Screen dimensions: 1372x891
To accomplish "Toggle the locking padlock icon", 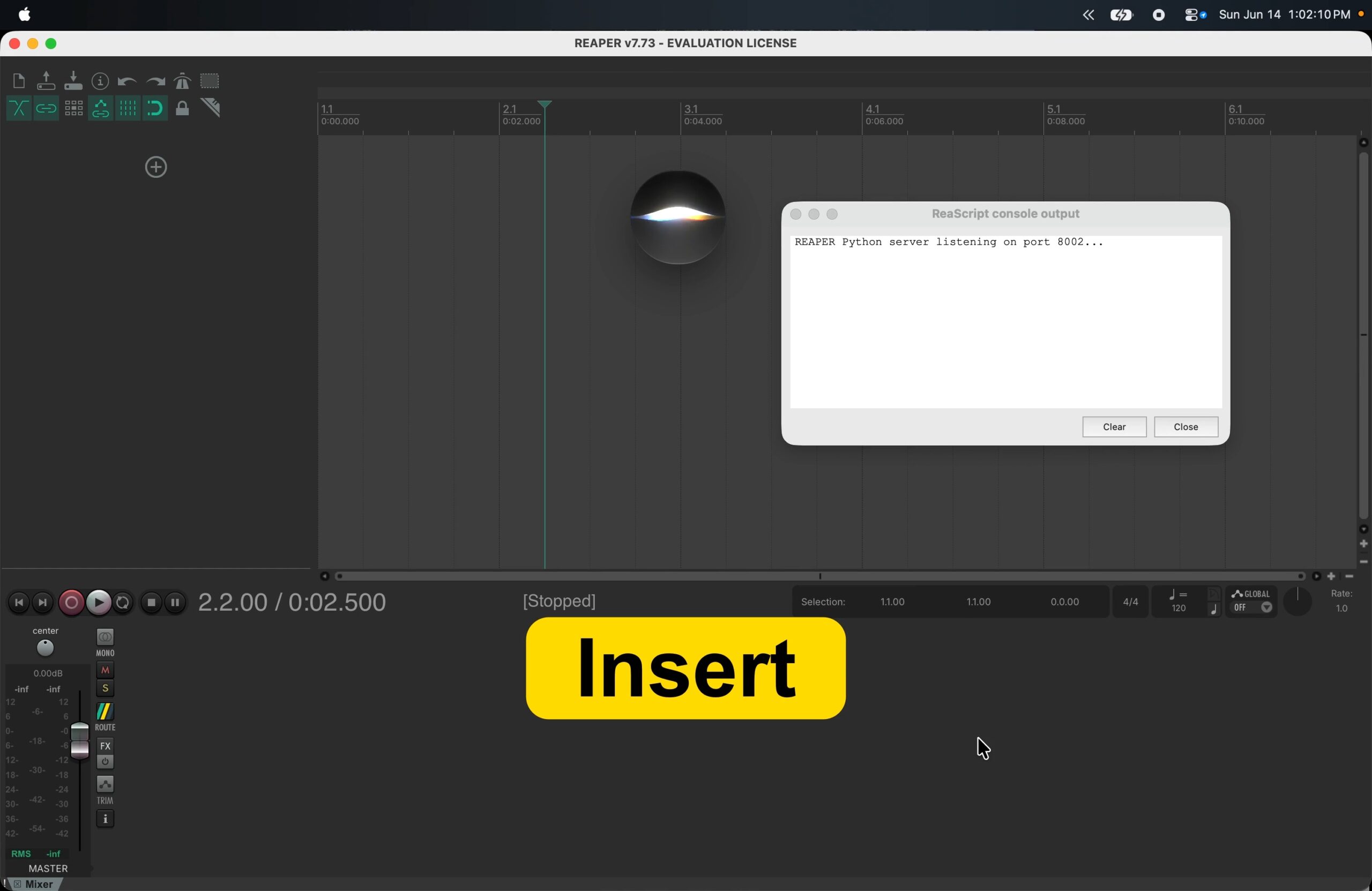I will (x=183, y=108).
